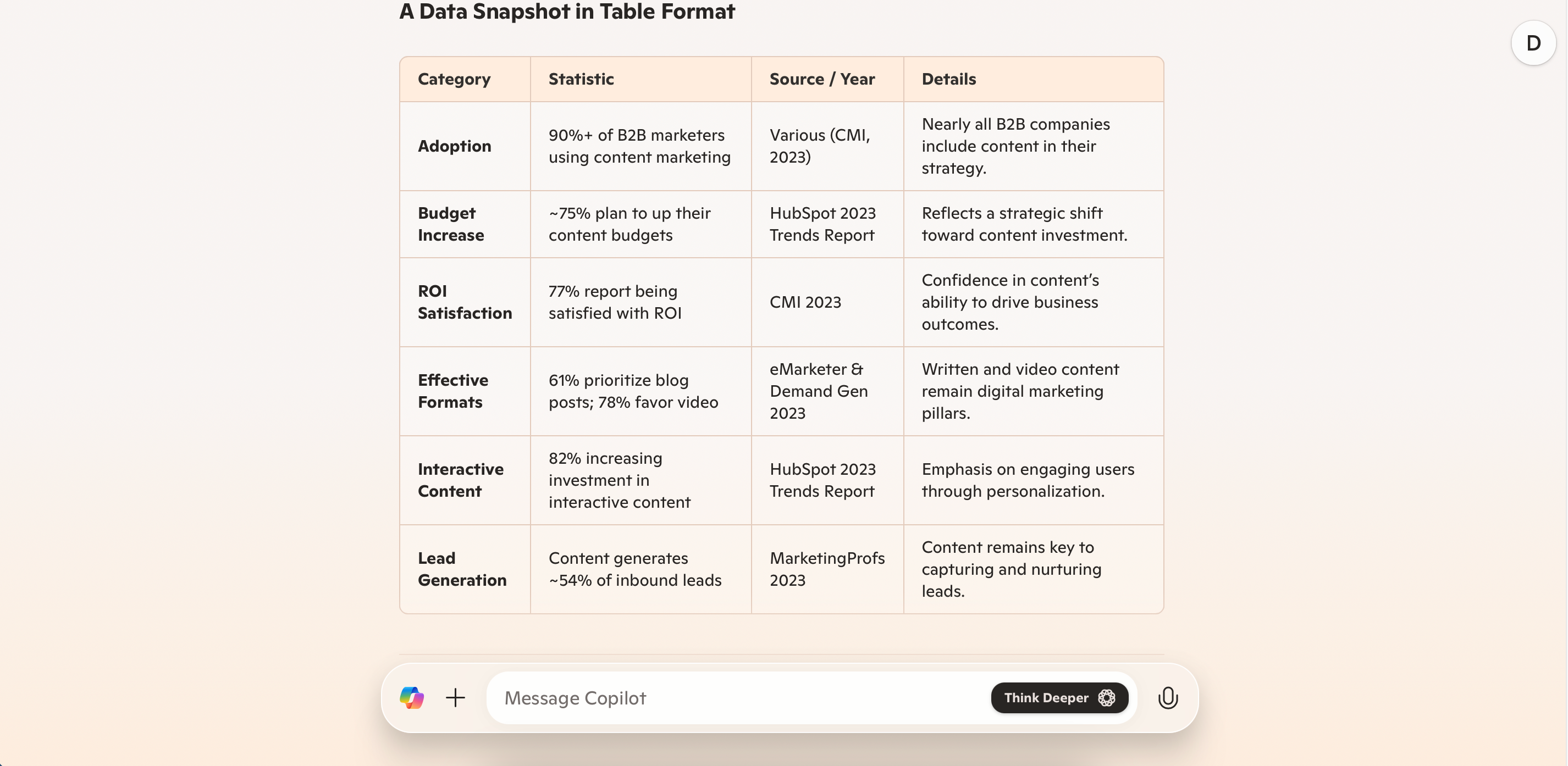Click the plus icon to add attachment

click(x=455, y=697)
